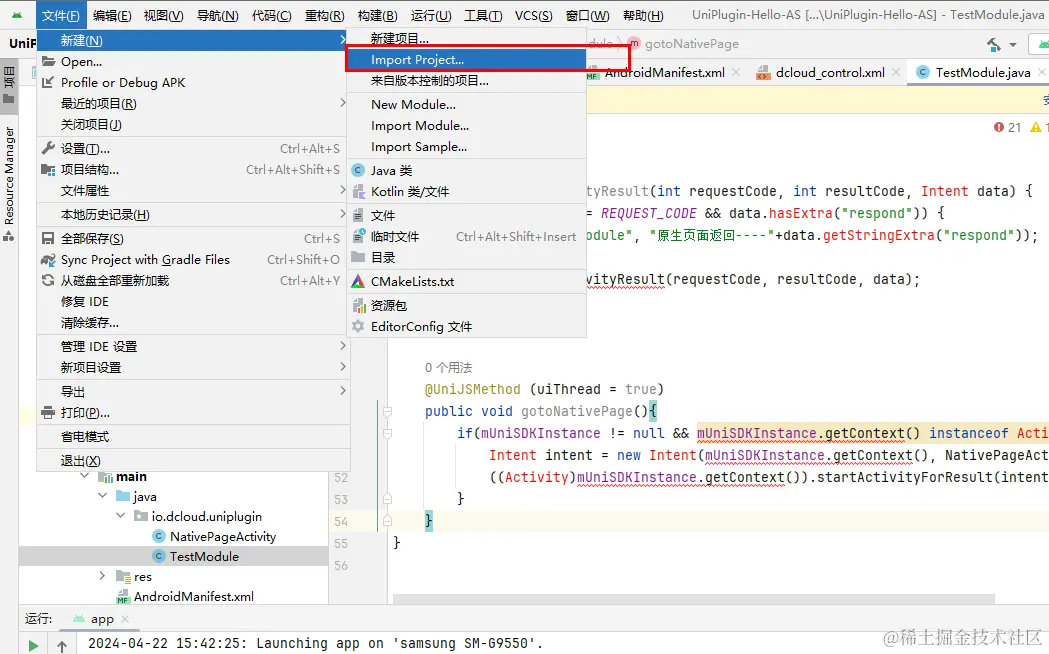This screenshot has height=654, width=1049.
Task: Collapse the java folder in project tree
Action: 102,496
